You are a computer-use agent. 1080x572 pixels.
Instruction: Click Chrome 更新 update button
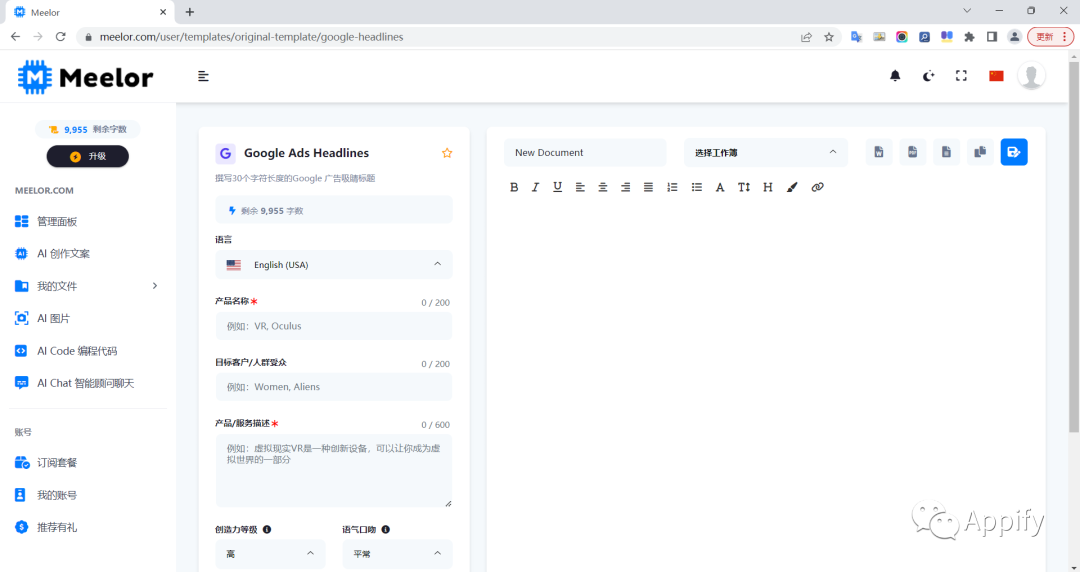pyautogui.click(x=1050, y=37)
